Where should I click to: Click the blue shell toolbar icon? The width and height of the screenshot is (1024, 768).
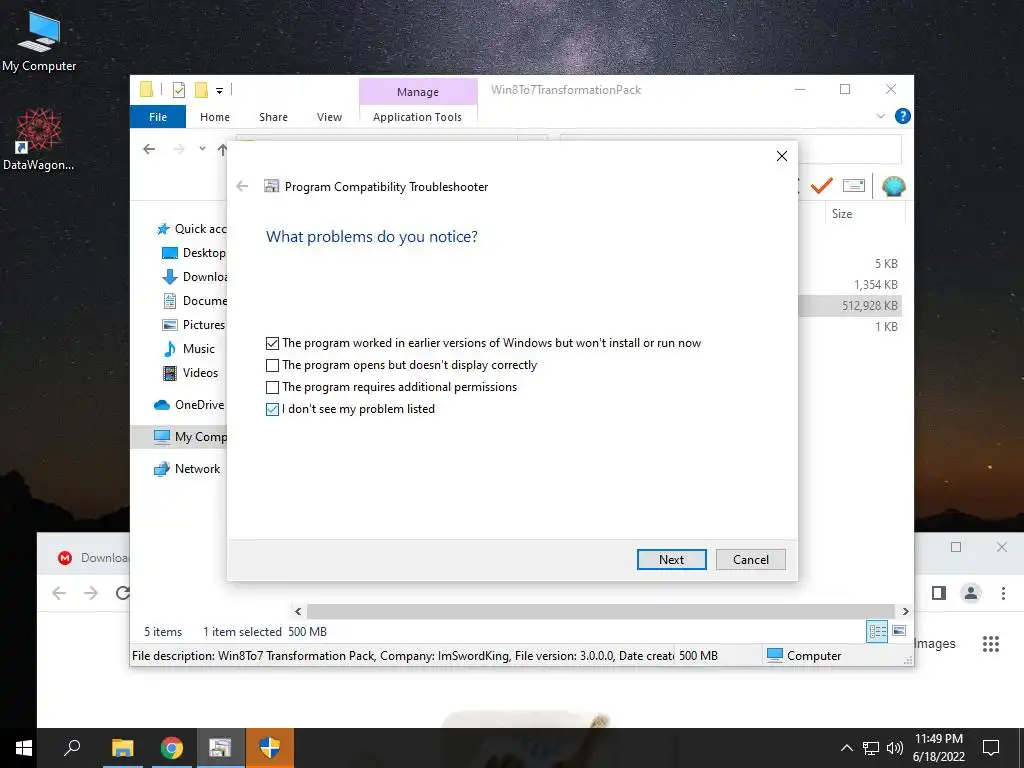click(x=893, y=187)
